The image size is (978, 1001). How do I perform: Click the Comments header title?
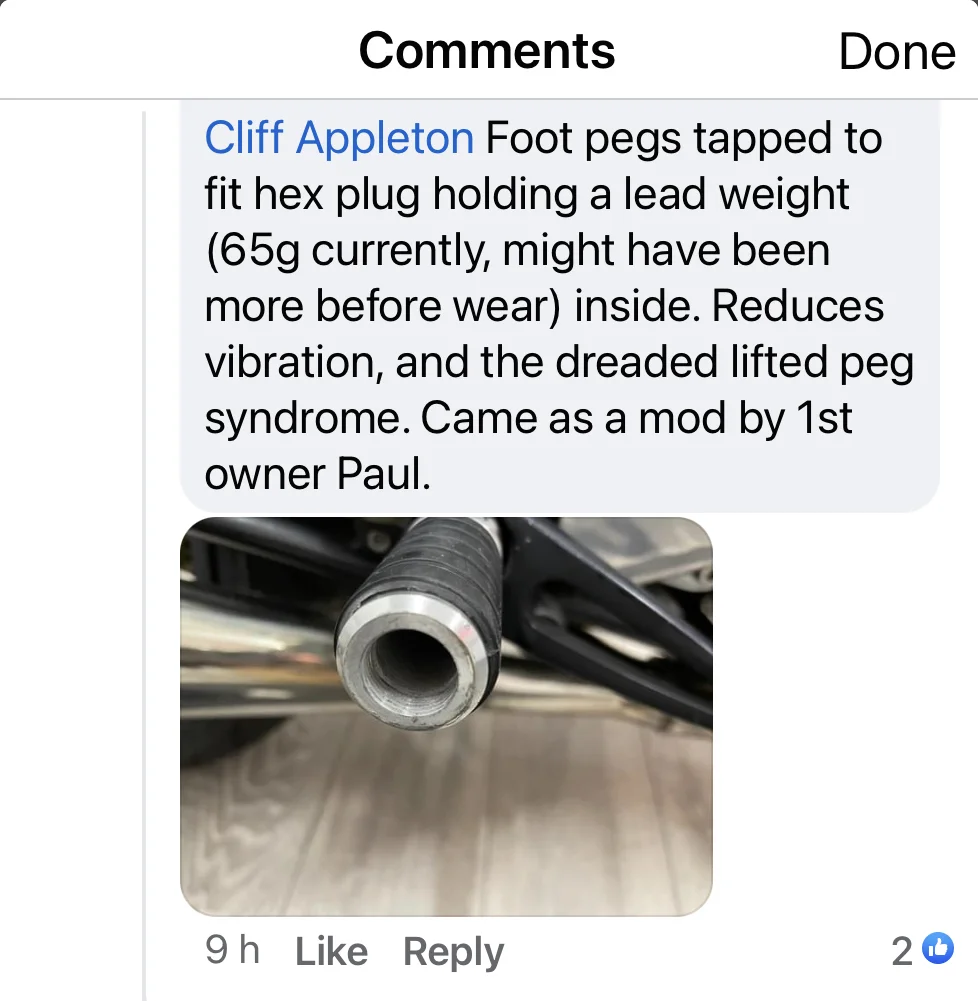coord(487,50)
